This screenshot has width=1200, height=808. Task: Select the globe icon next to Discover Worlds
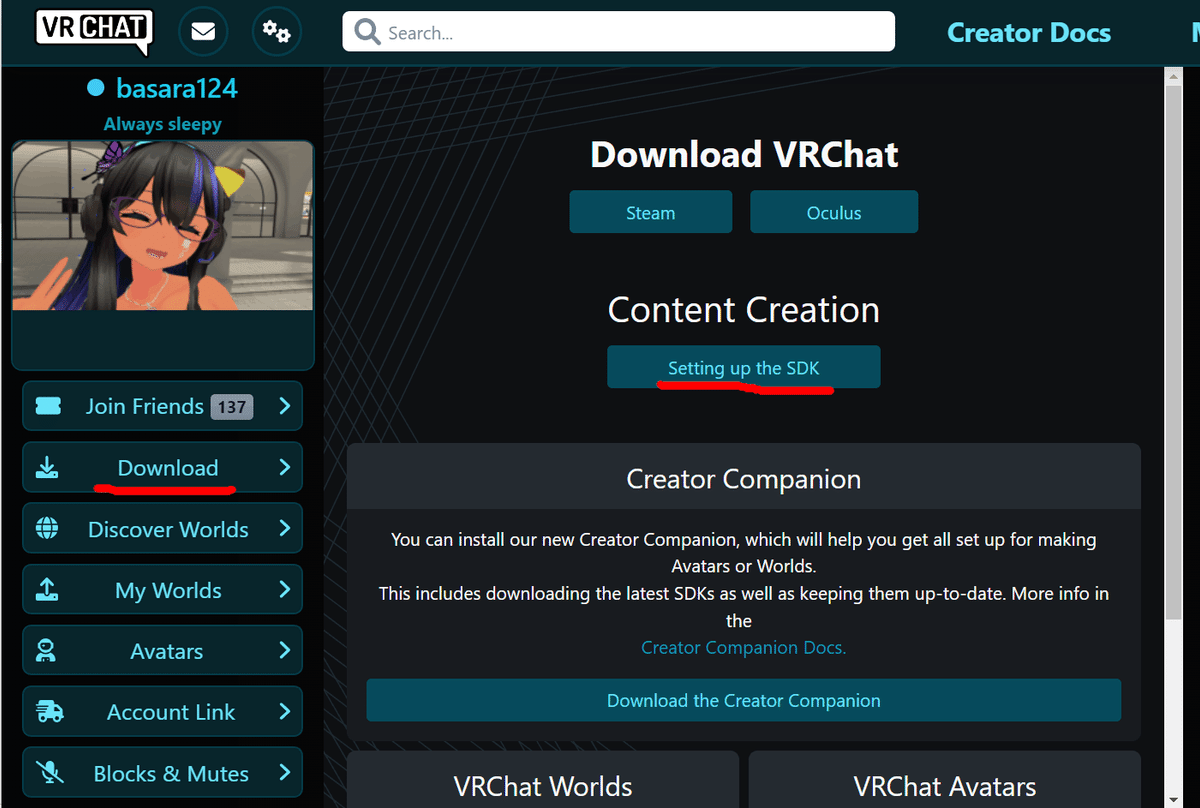click(x=48, y=528)
